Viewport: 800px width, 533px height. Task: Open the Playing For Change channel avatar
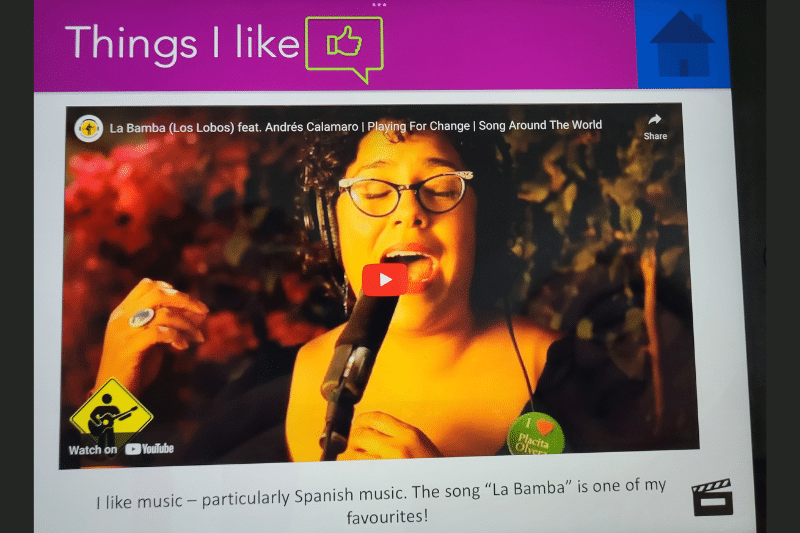(x=89, y=129)
